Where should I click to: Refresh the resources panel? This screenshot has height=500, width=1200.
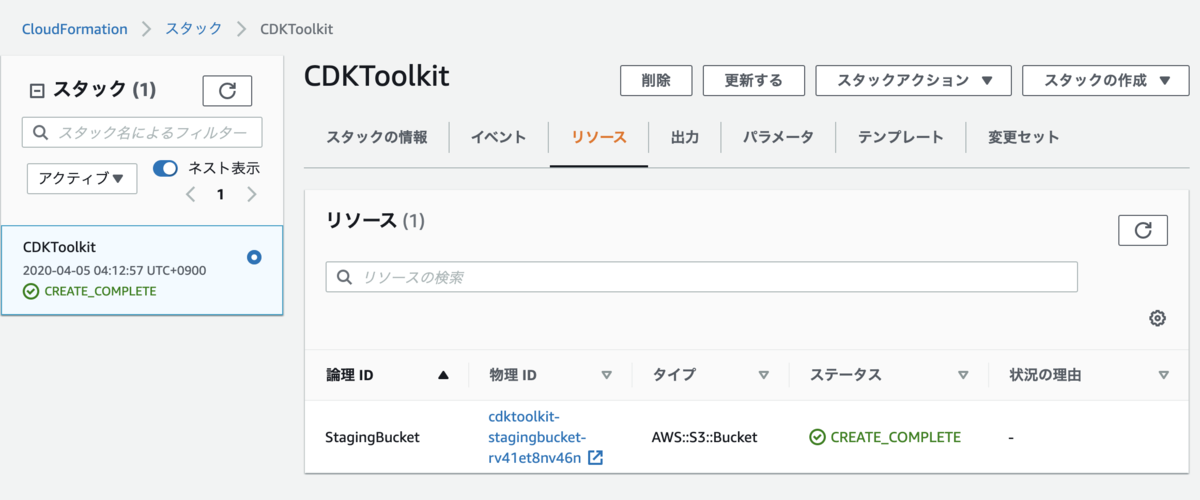(1143, 230)
